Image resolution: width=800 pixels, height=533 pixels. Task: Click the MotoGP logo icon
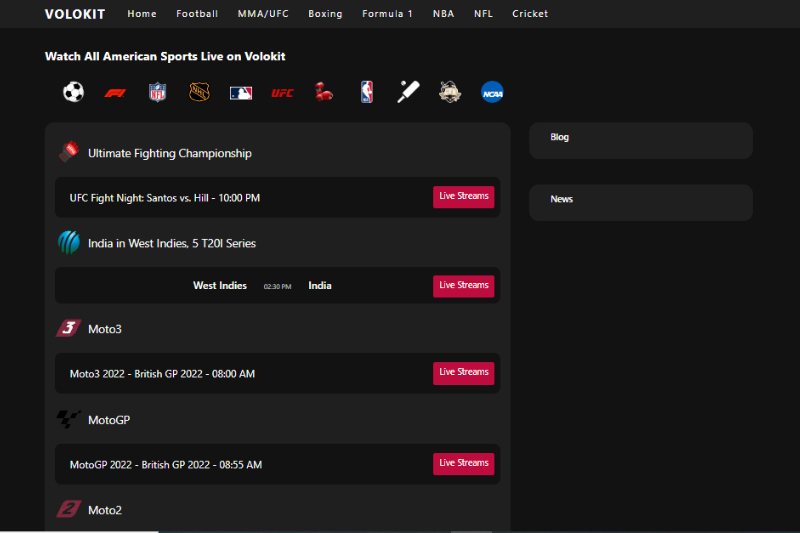click(68, 419)
